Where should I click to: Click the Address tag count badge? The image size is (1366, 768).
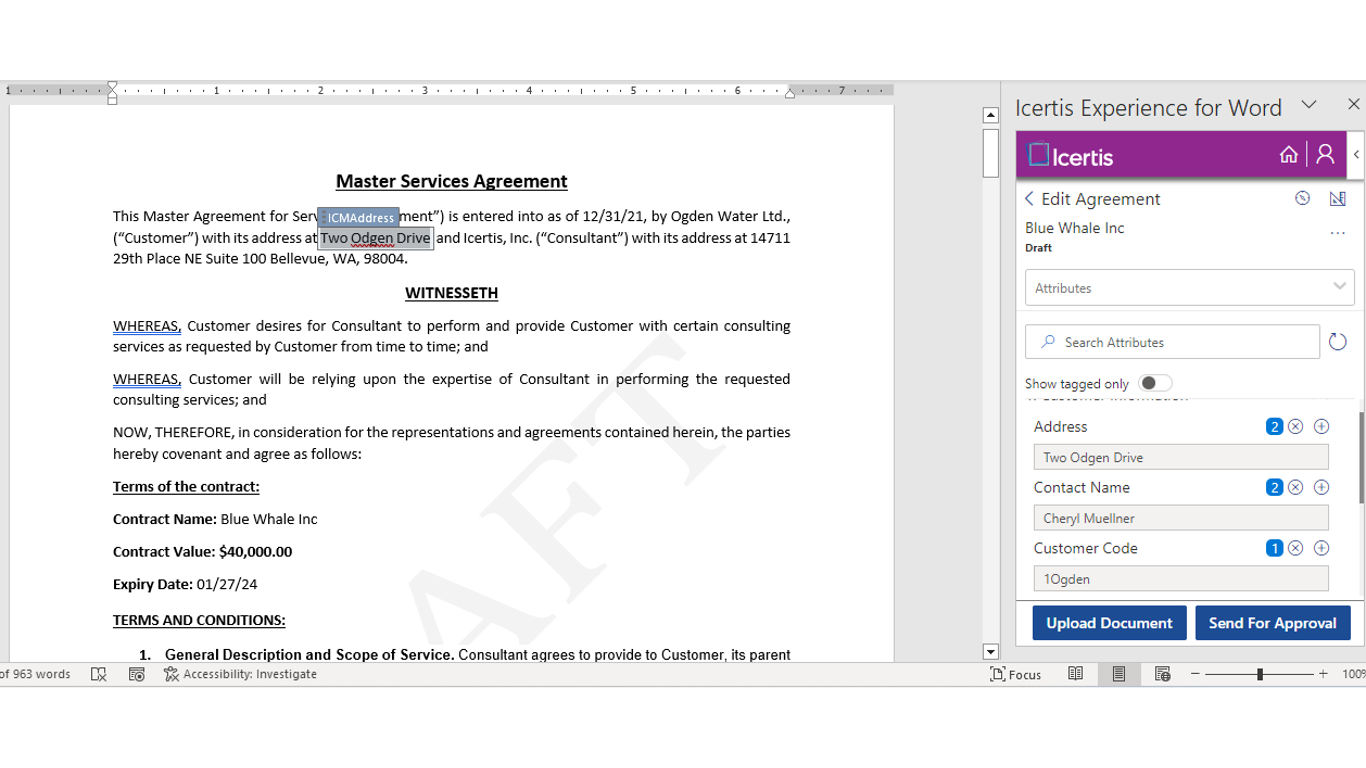point(1274,427)
